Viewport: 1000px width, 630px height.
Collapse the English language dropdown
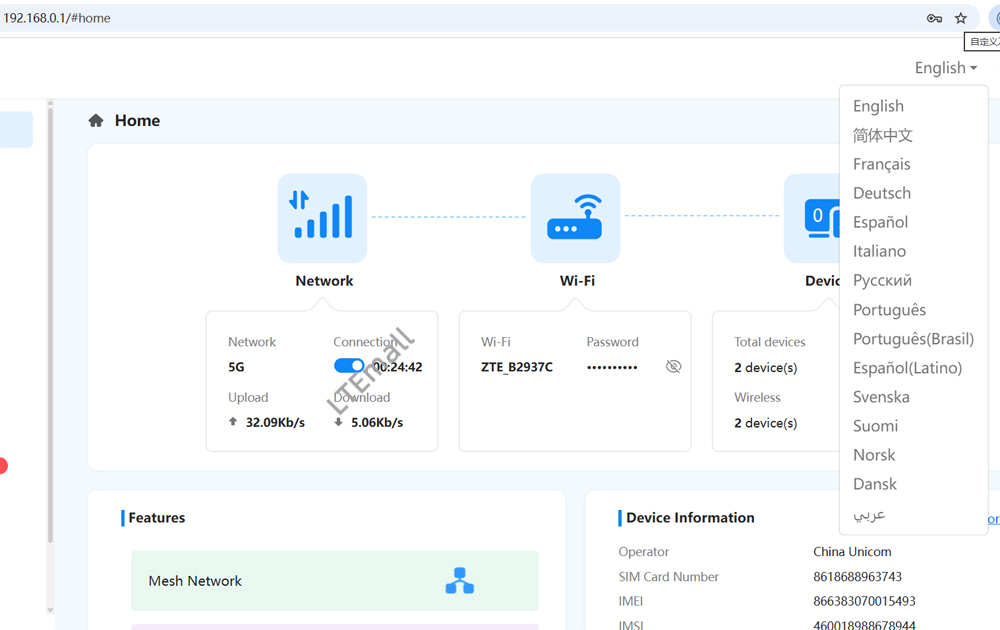click(x=945, y=68)
